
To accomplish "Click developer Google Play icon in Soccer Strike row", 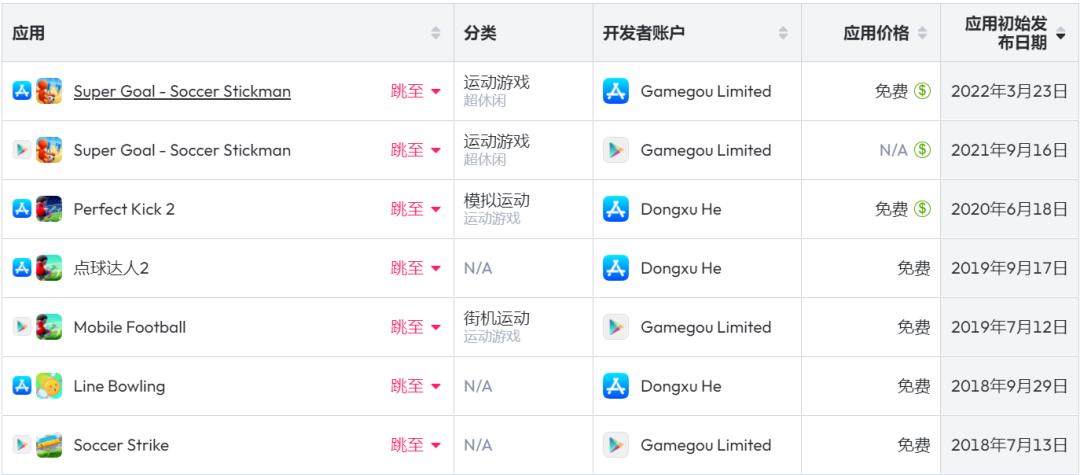I will (616, 445).
